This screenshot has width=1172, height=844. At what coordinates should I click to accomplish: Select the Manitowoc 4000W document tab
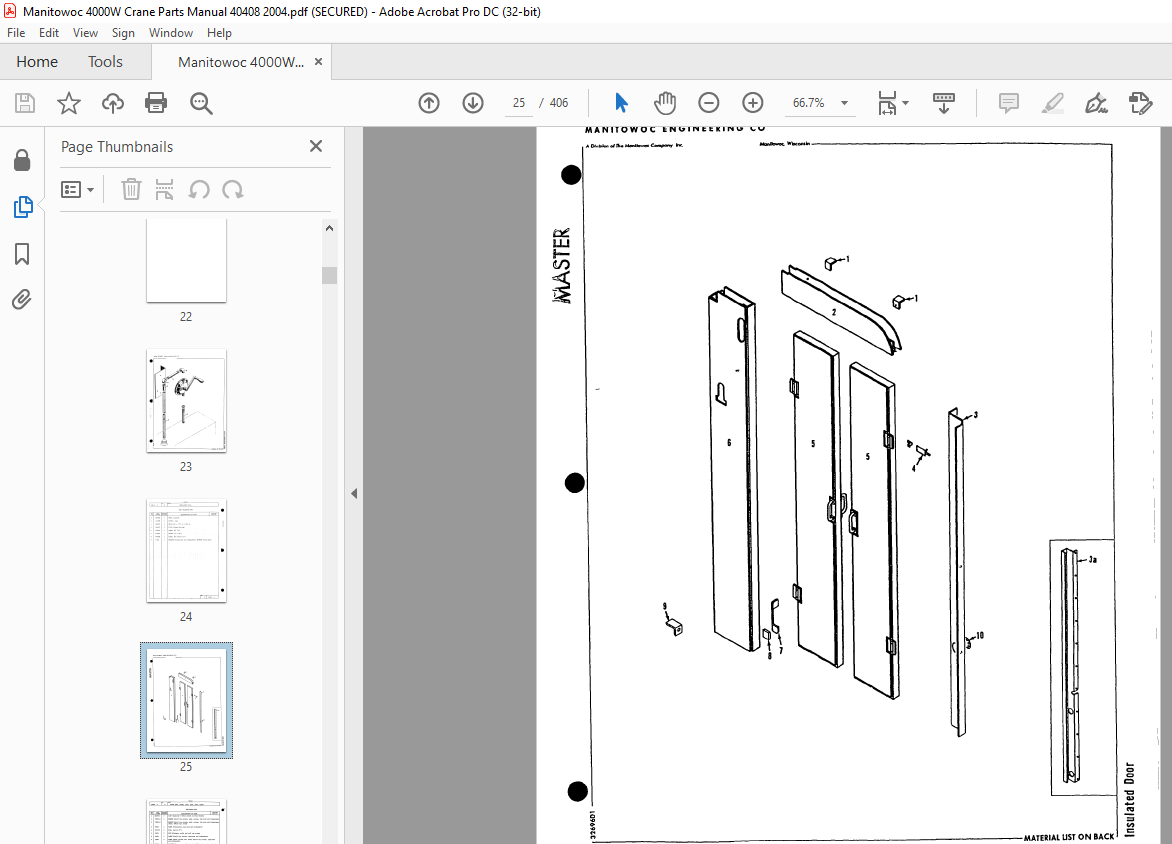241,62
